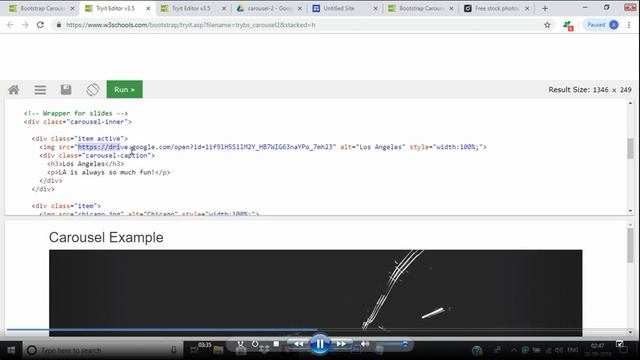Switch to the carousel-2 Google Drive tab

[269, 8]
